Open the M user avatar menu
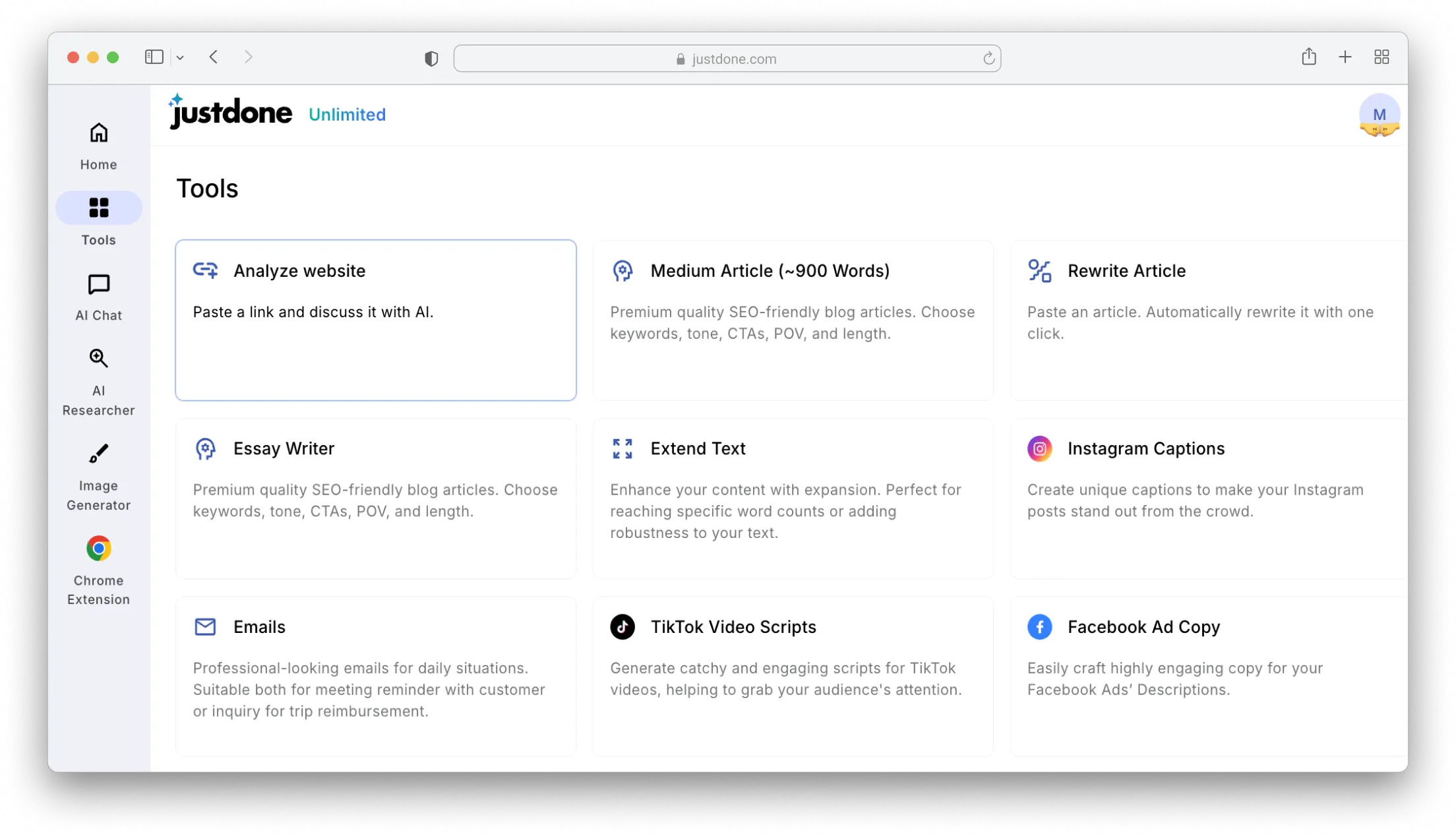The height and width of the screenshot is (836, 1456). tap(1379, 115)
